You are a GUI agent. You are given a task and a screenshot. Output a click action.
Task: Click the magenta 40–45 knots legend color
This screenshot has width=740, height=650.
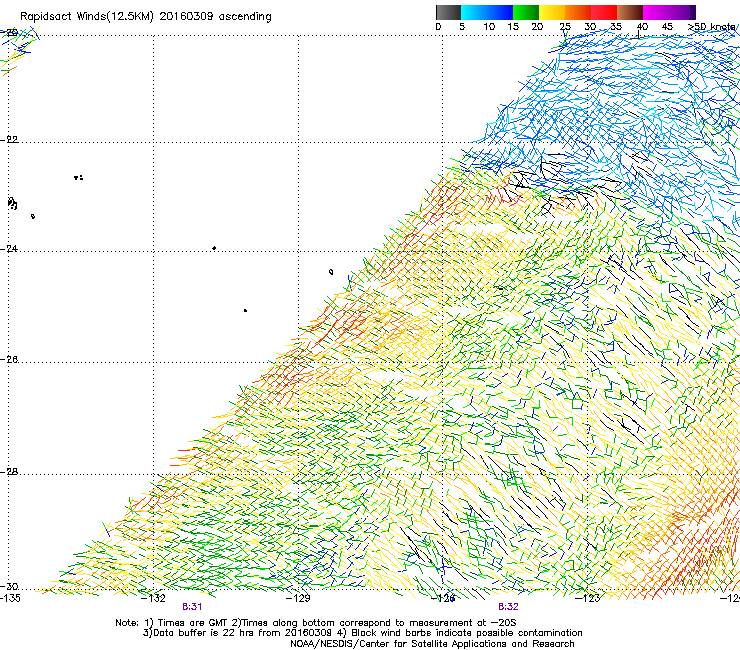tap(656, 12)
